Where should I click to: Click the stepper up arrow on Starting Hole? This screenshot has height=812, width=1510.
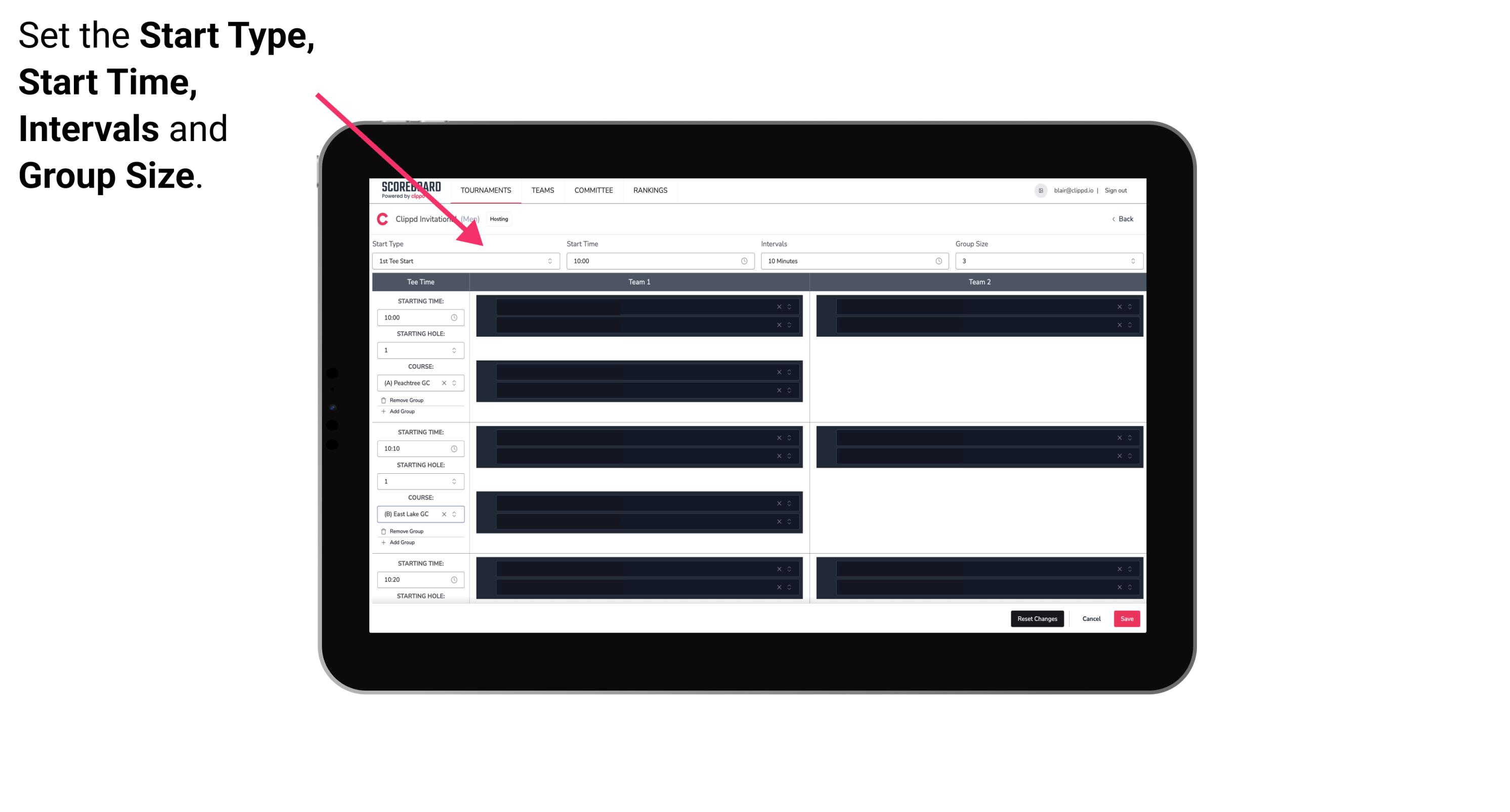click(455, 348)
